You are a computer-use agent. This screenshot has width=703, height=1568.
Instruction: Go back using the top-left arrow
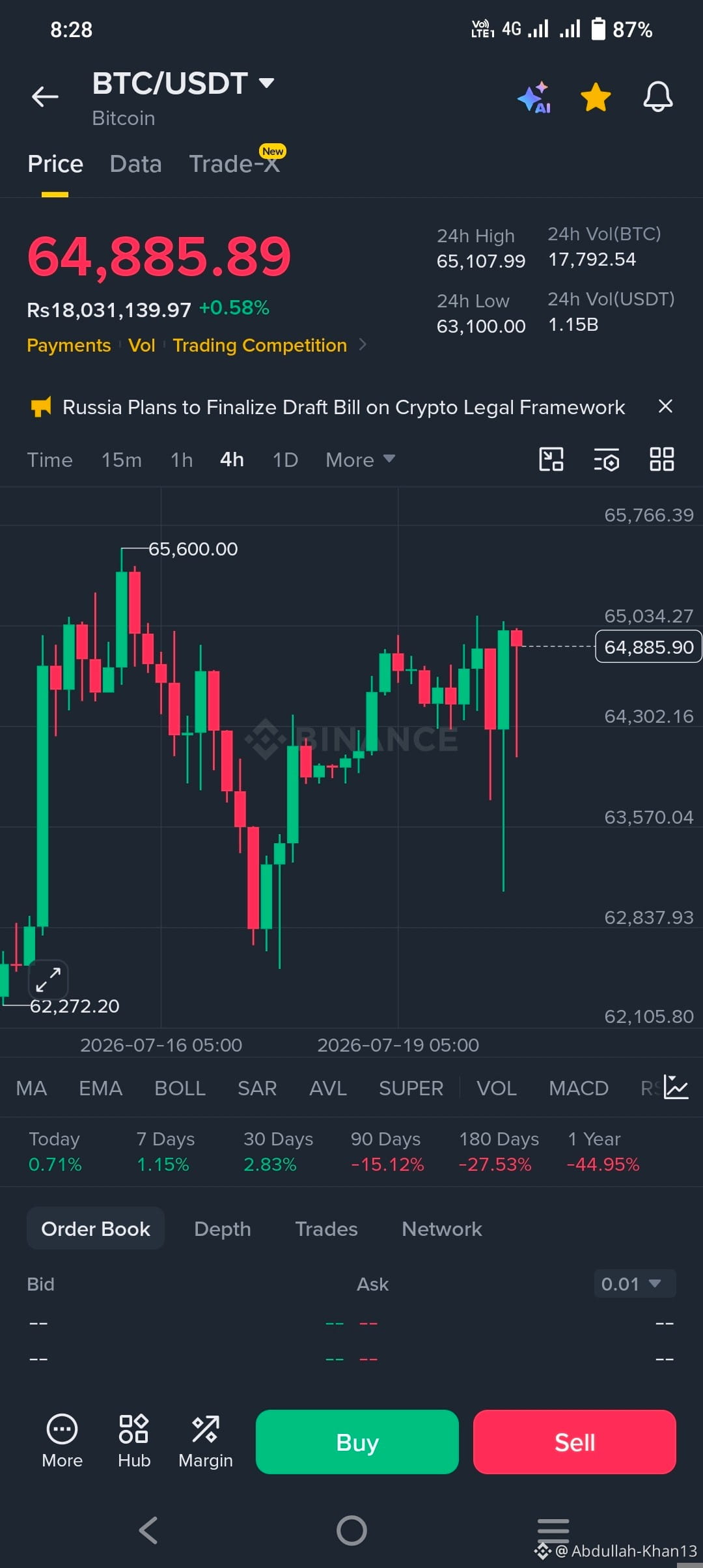pyautogui.click(x=45, y=96)
